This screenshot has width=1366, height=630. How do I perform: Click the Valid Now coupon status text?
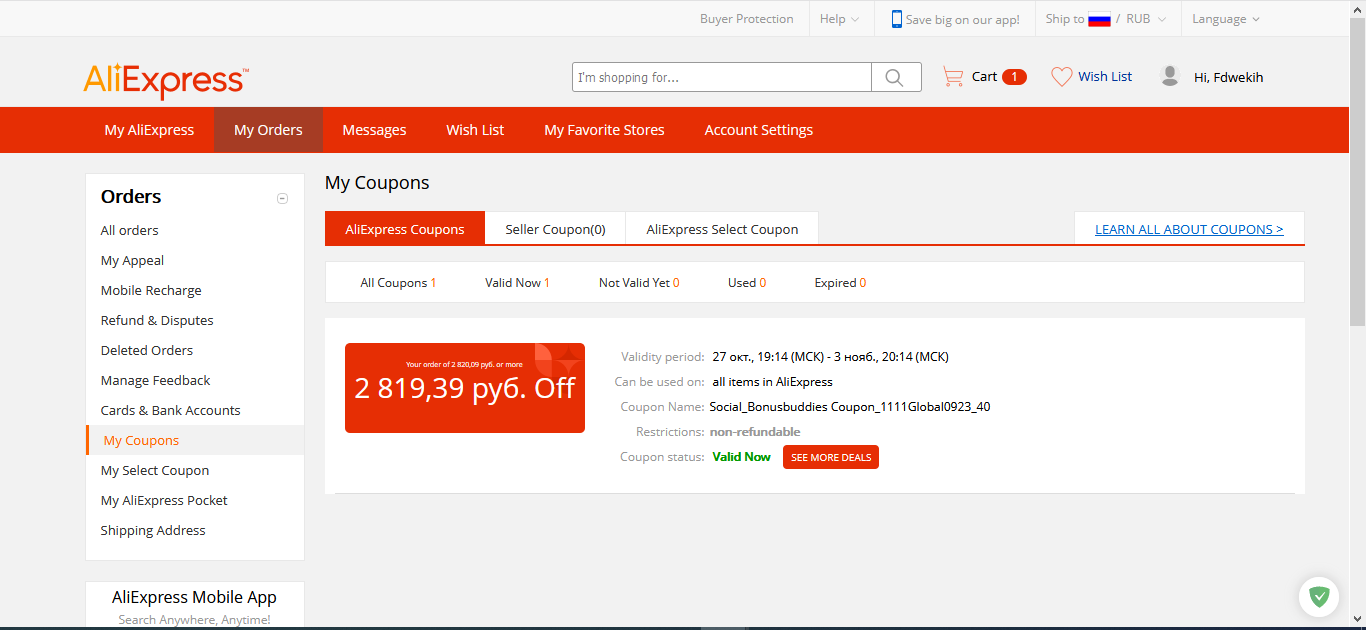(741, 457)
